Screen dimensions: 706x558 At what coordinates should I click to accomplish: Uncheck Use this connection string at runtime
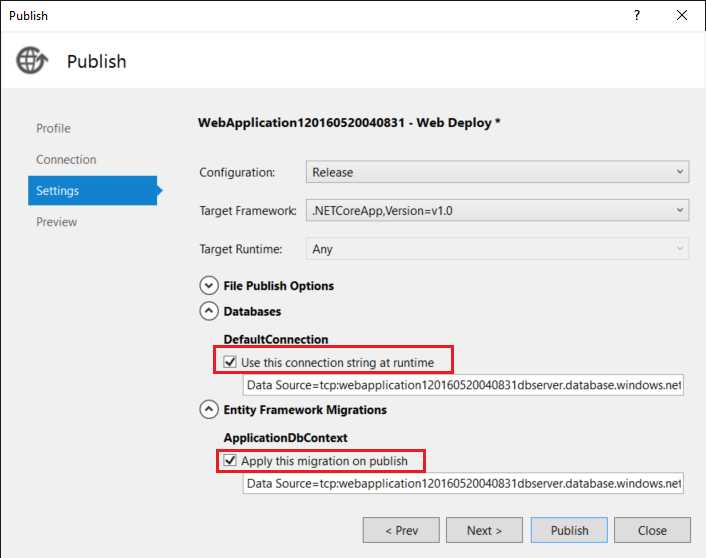[x=230, y=362]
